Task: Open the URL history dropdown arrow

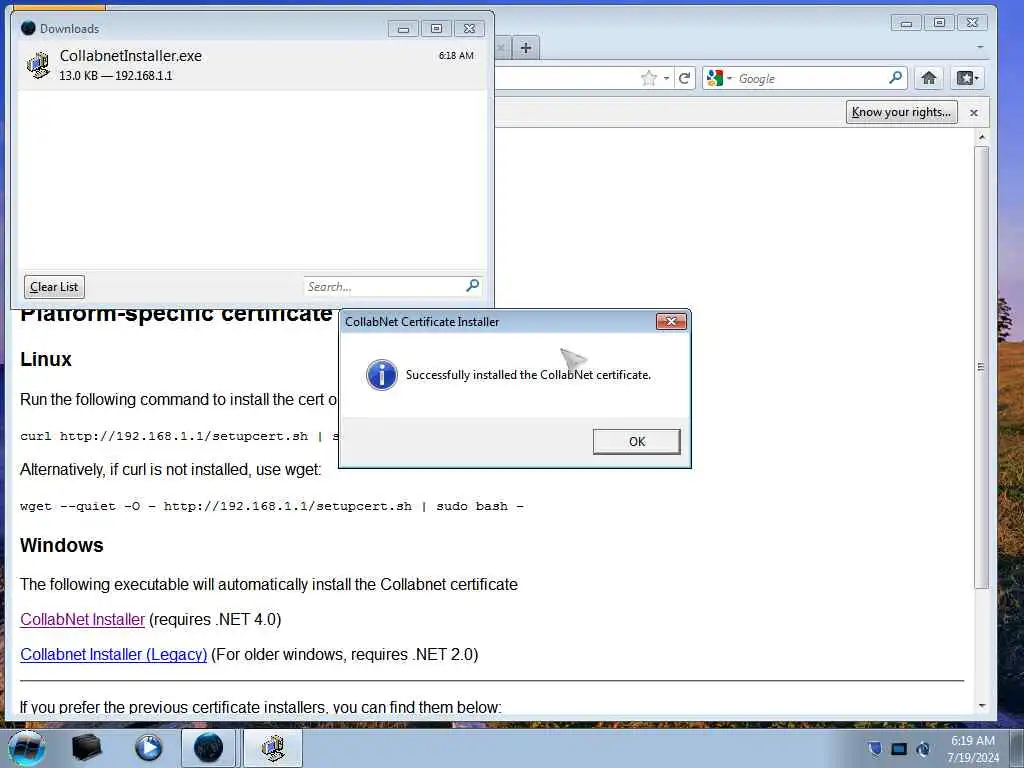Action: click(x=666, y=78)
